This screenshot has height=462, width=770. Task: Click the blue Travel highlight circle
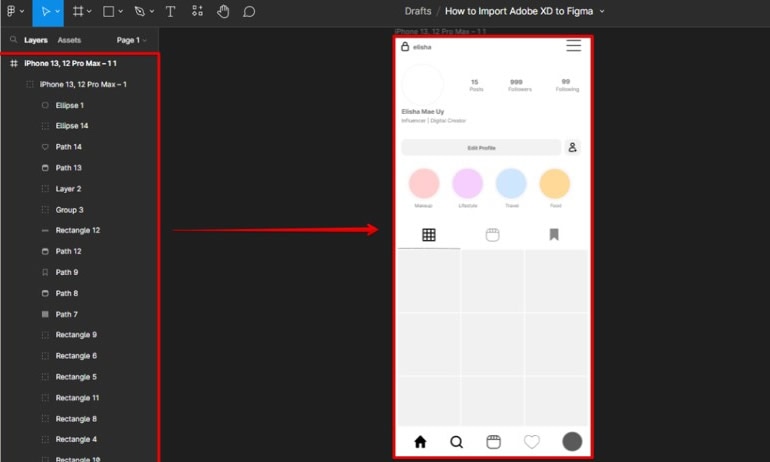click(511, 183)
